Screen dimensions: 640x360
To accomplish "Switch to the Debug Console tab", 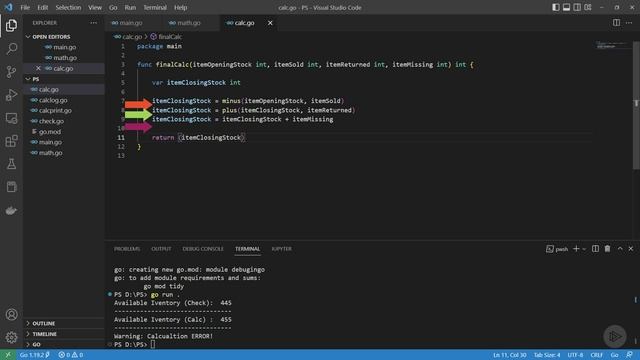I will (x=203, y=249).
